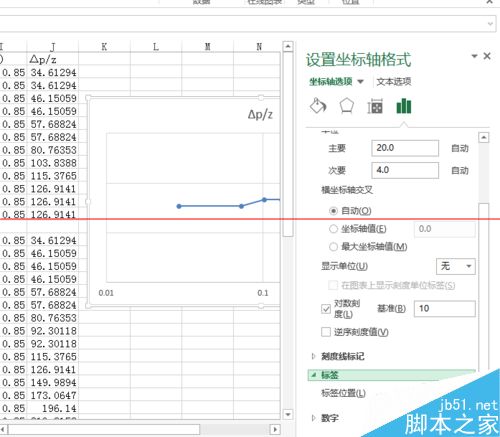This screenshot has width=500, height=437.
Task: Select the 自动(O) radio button
Action: click(333, 211)
